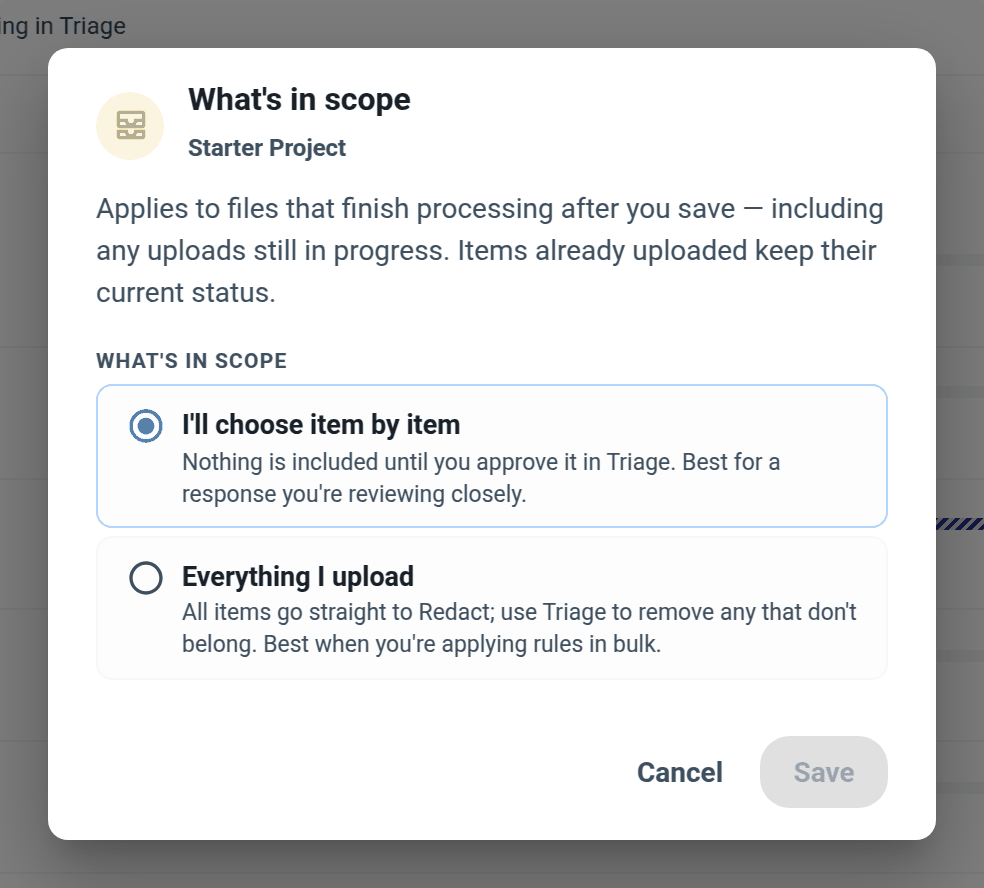Click the "WHAT'S IN SCOPE" section label
Image resolution: width=984 pixels, height=888 pixels.
tap(191, 361)
